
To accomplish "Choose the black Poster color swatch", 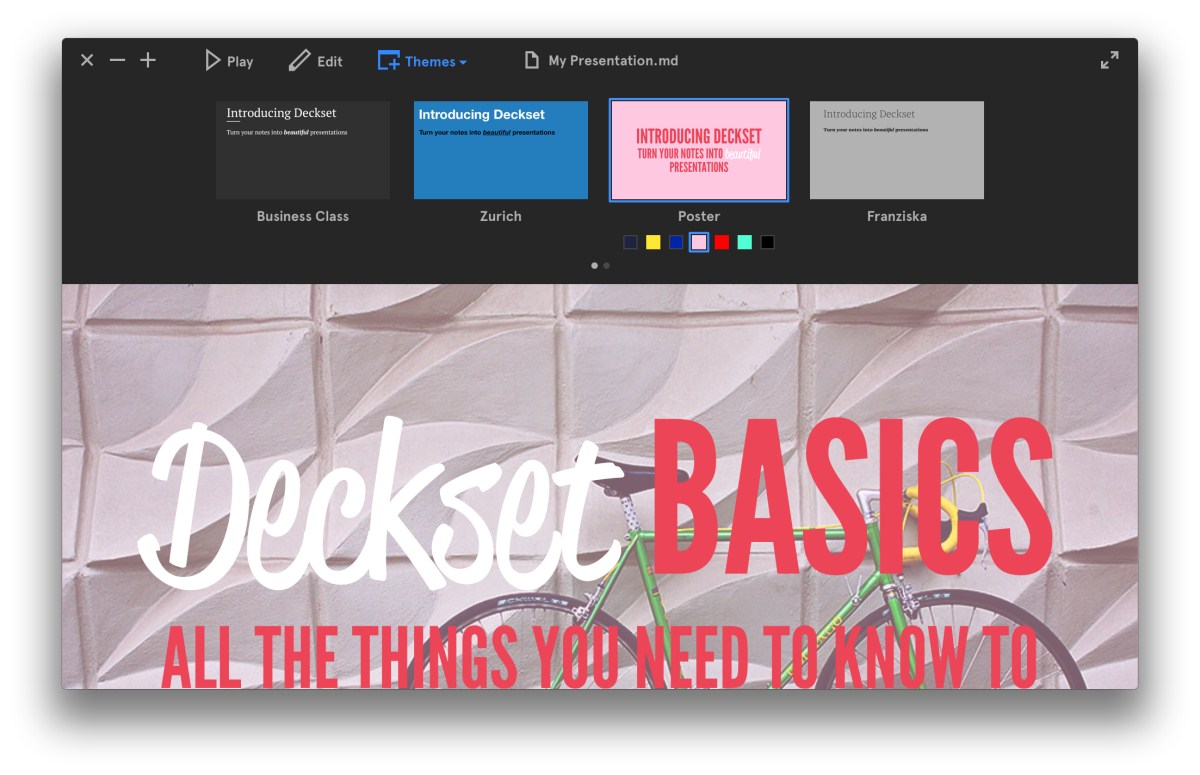I will (767, 242).
